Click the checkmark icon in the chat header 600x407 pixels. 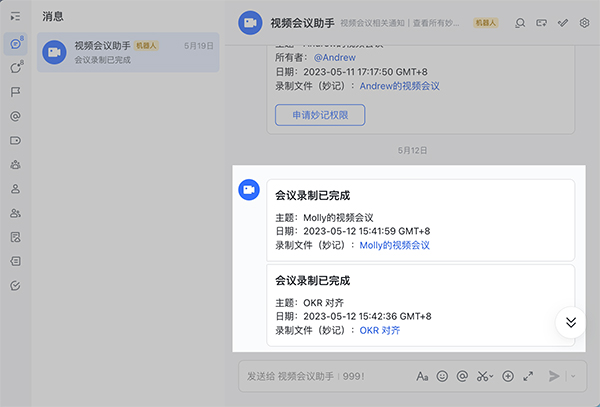tap(563, 22)
